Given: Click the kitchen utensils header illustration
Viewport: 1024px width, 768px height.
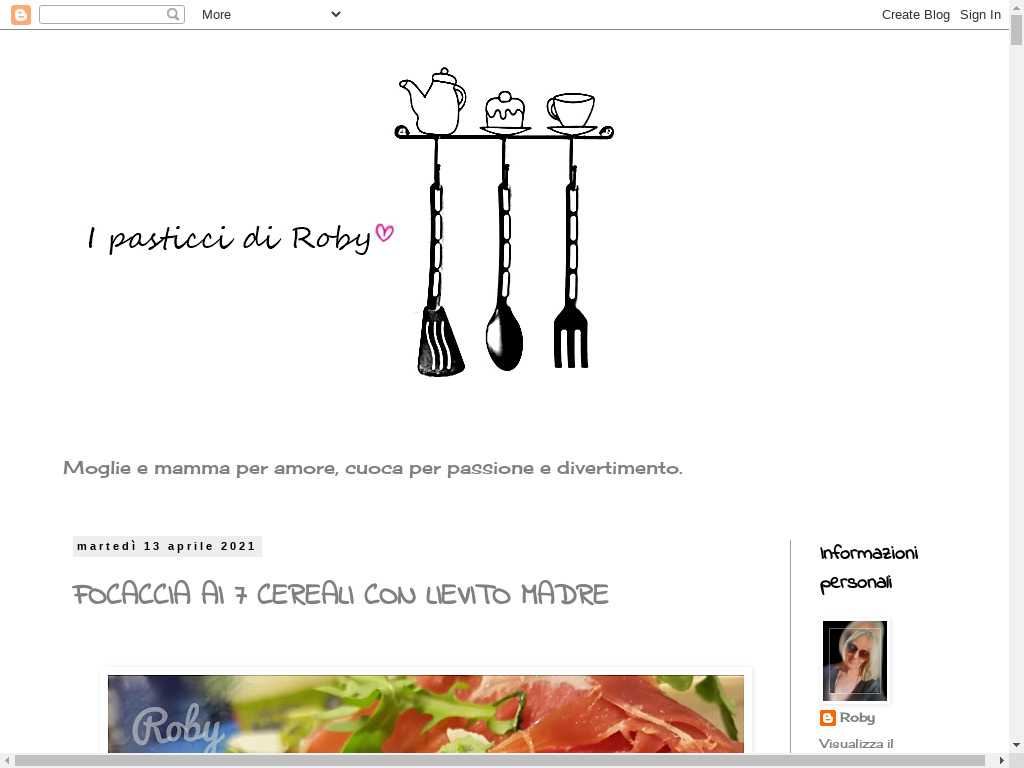Looking at the screenshot, I should point(504,222).
